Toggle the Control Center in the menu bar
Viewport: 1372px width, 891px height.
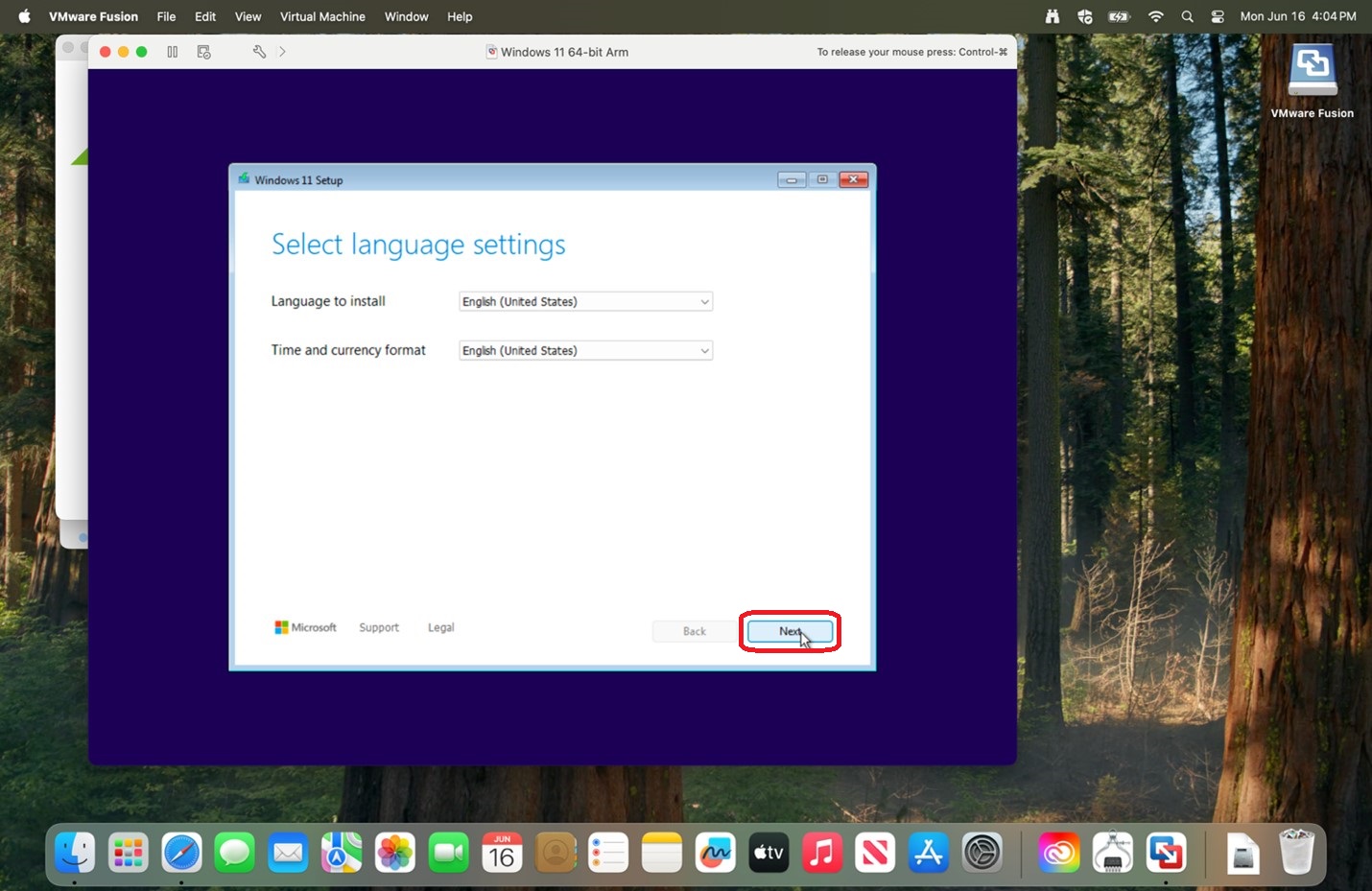1218,16
